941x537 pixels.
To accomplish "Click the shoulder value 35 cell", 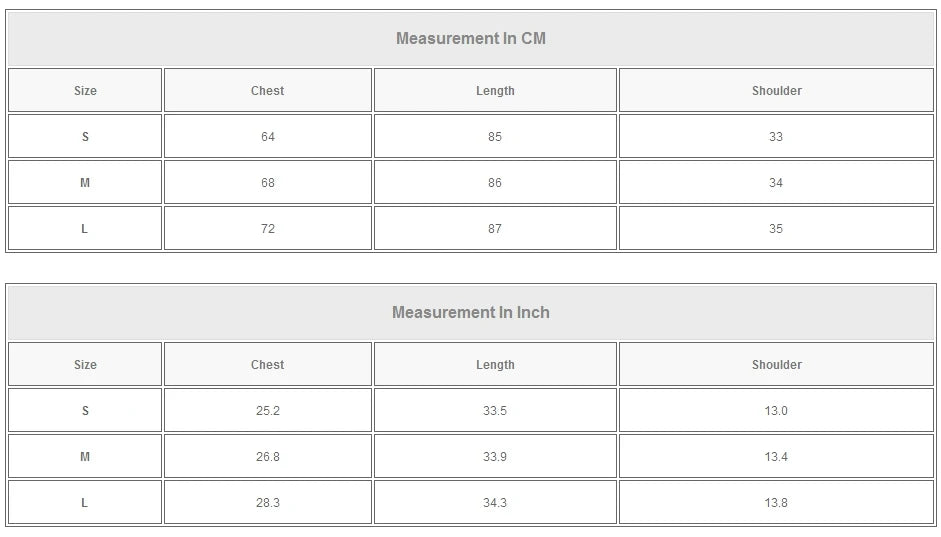I will 776,229.
